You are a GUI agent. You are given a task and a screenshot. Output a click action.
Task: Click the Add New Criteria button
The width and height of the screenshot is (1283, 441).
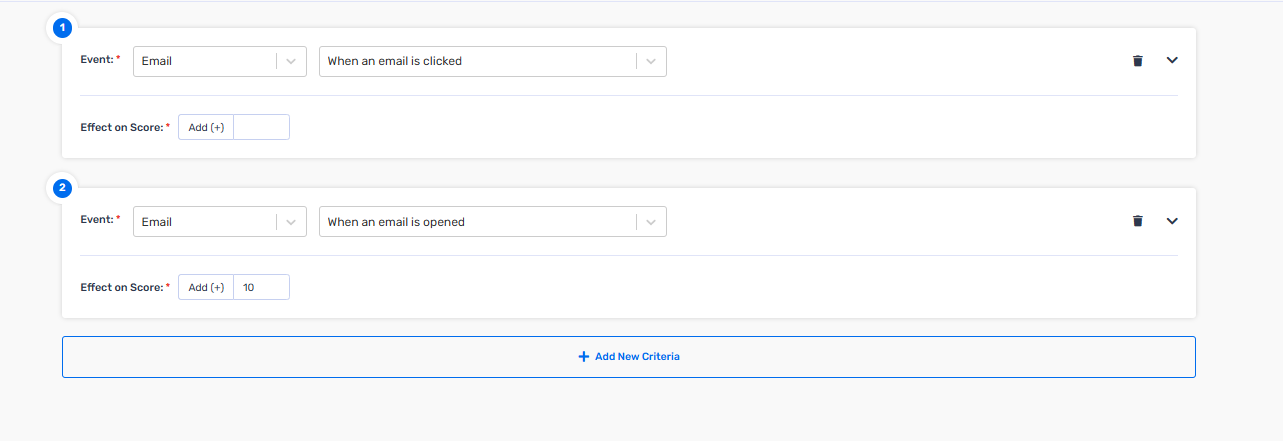[x=629, y=357]
